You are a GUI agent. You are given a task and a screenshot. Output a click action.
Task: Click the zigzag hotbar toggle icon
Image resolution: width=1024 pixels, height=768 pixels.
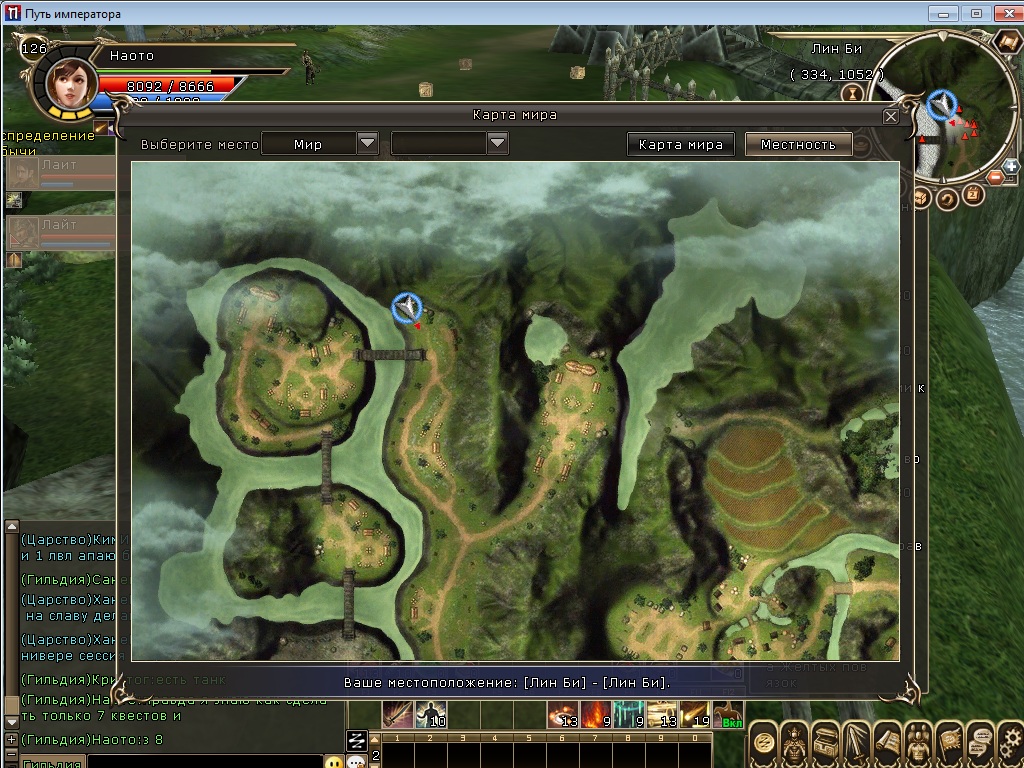pos(357,740)
